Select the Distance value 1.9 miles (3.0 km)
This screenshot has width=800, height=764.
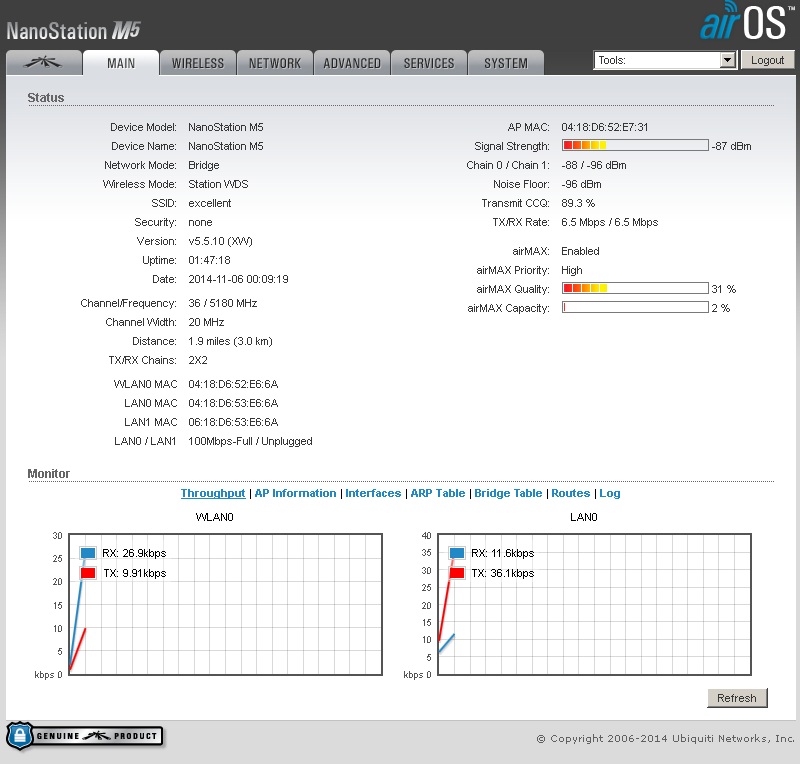[230, 341]
